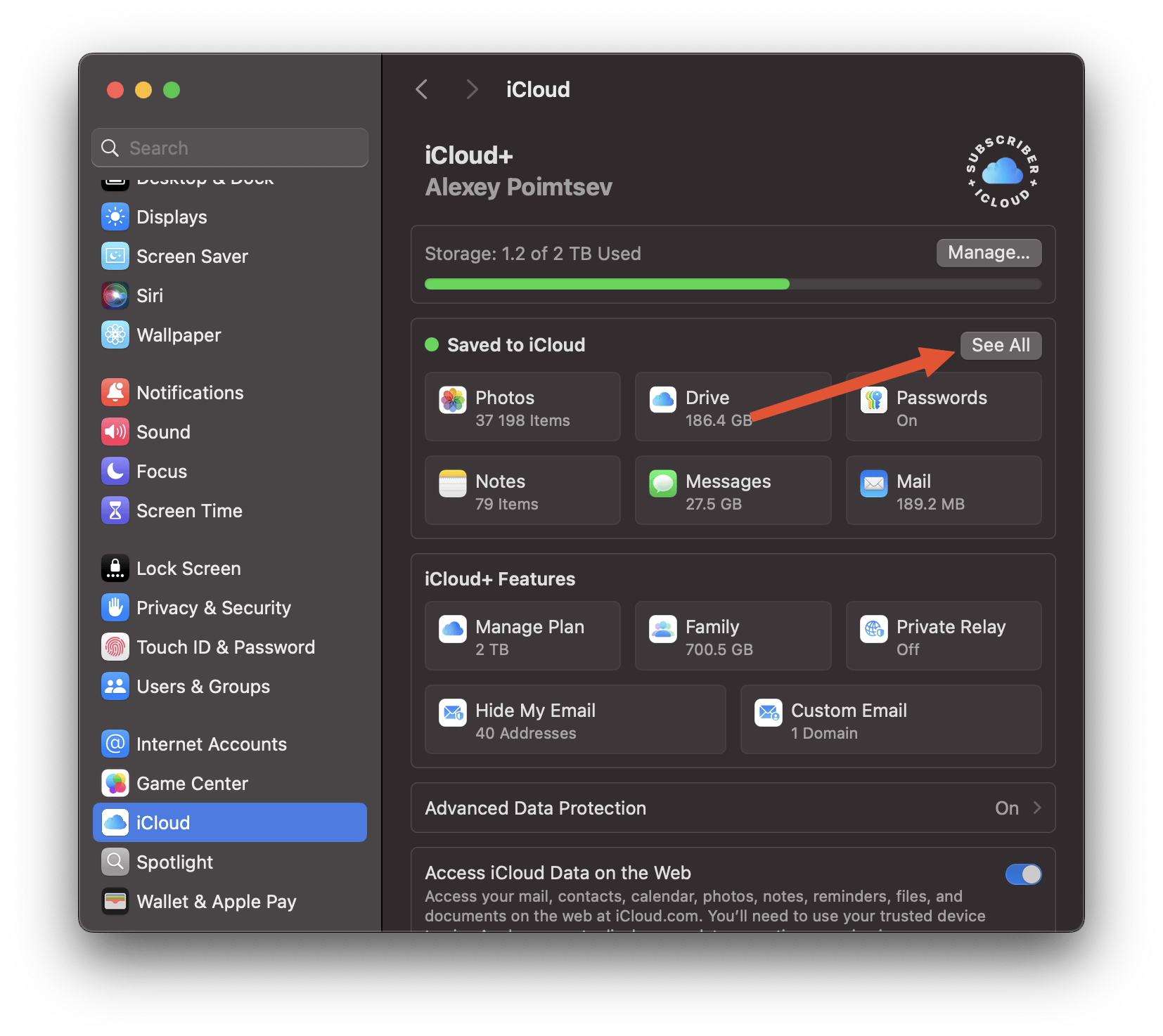Click the Mail envelope icon
Image resolution: width=1163 pixels, height=1036 pixels.
tap(874, 483)
